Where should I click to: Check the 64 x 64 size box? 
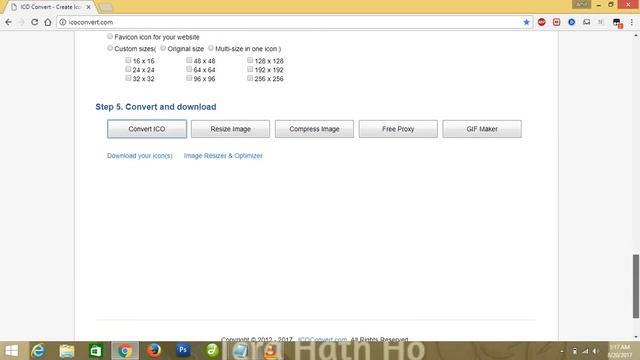(x=189, y=69)
